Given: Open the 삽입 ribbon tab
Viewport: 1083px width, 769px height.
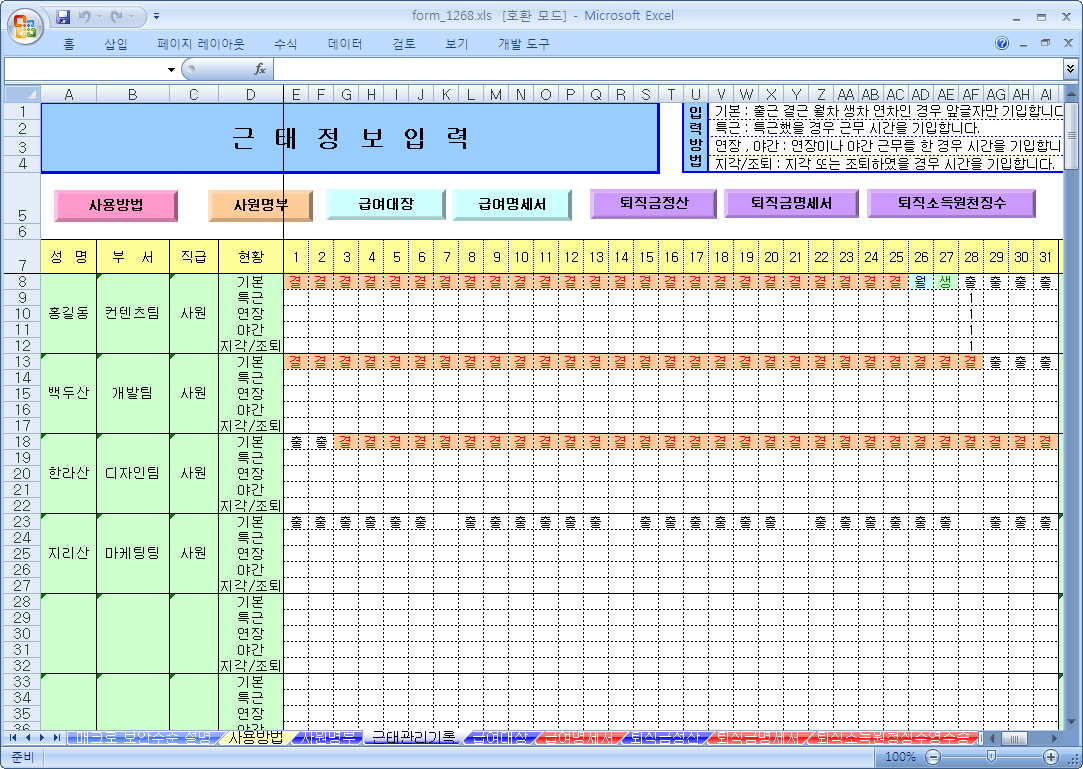Looking at the screenshot, I should (x=116, y=44).
